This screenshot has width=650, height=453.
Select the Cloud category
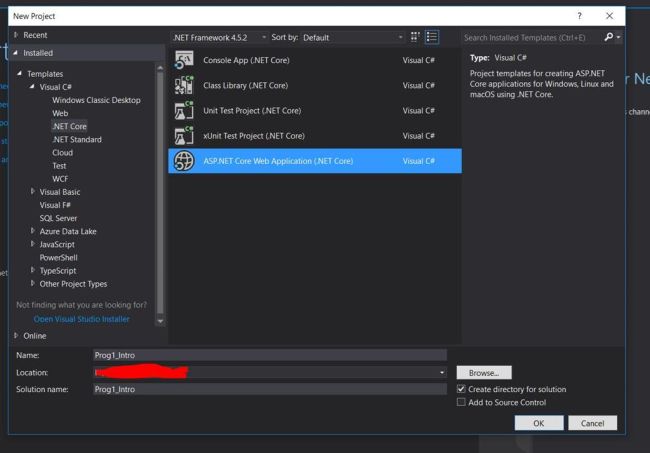click(x=63, y=153)
